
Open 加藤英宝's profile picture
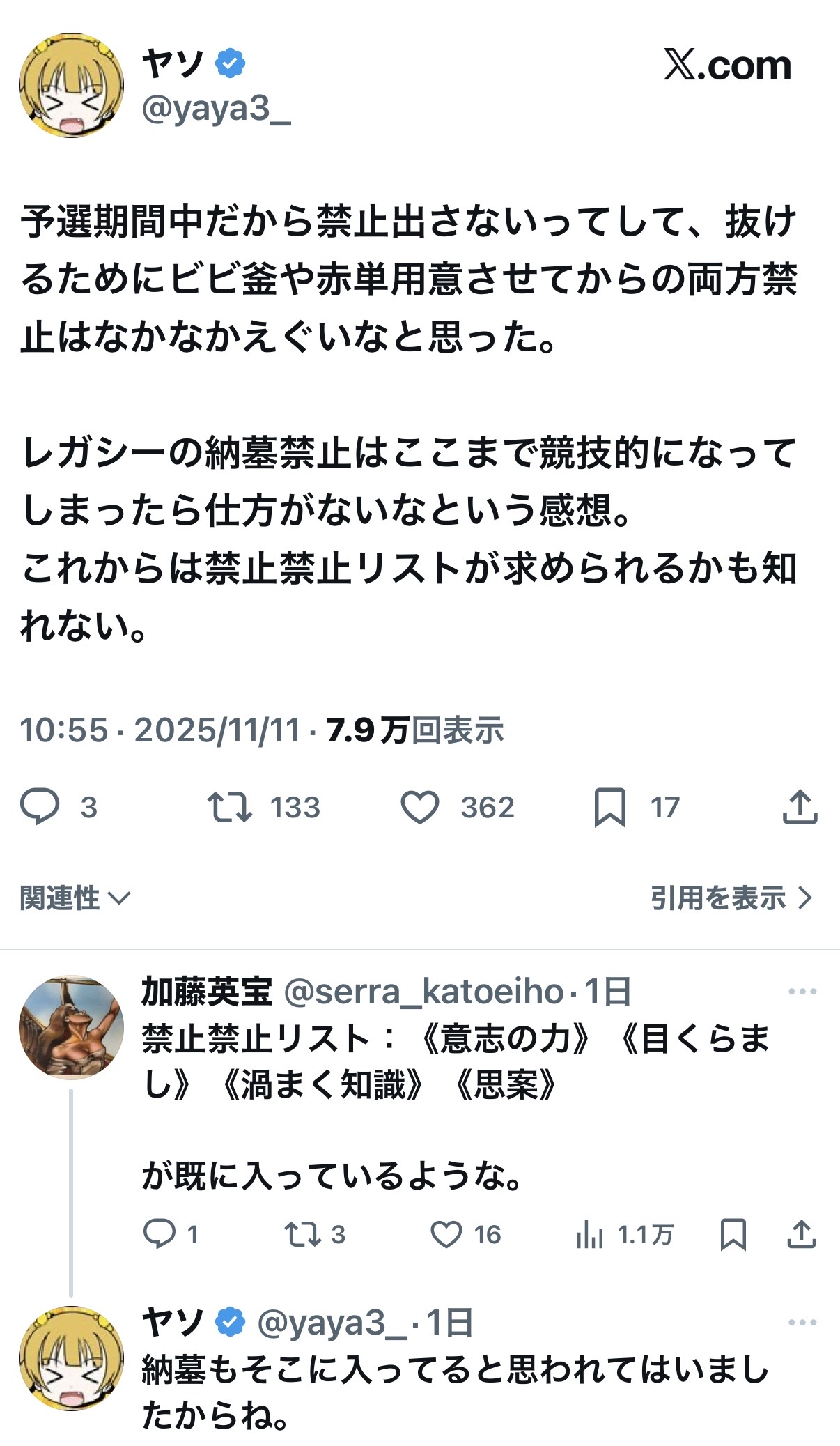[x=71, y=1027]
